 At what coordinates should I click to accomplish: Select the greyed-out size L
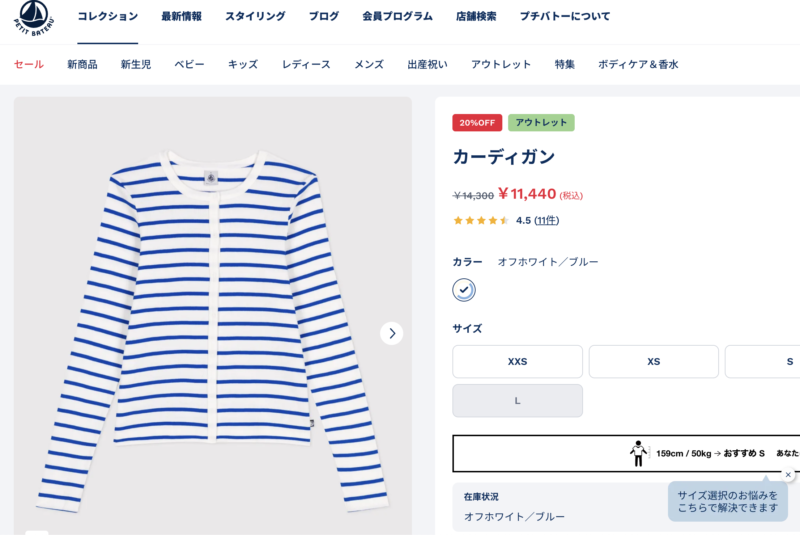pyautogui.click(x=517, y=400)
